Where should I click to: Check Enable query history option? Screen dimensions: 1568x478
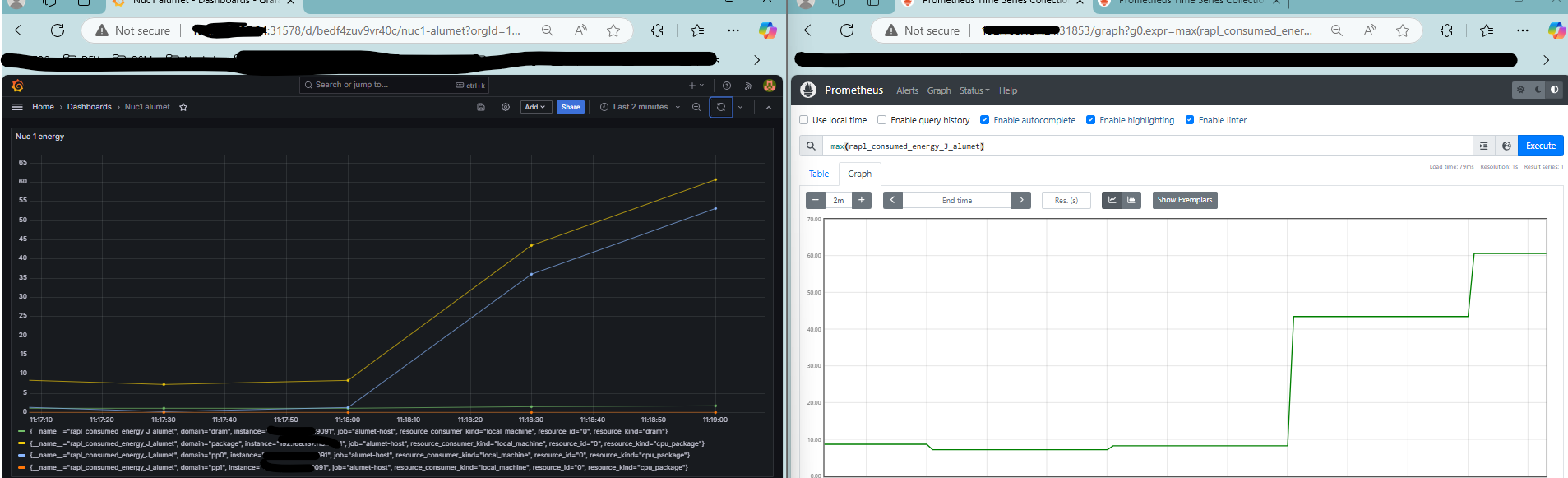pos(881,120)
